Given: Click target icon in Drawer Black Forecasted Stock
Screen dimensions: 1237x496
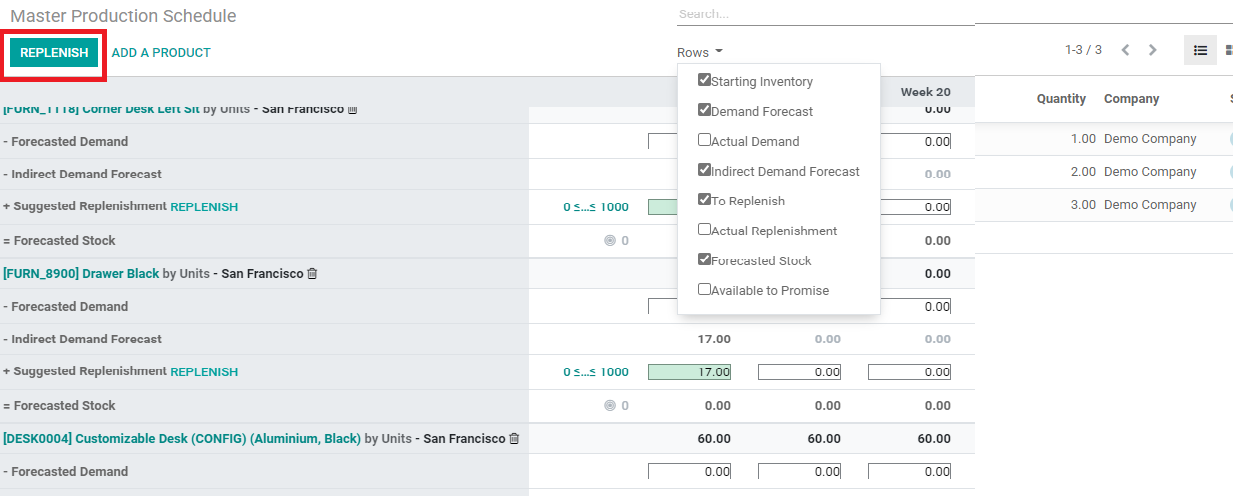Looking at the screenshot, I should pos(610,406).
